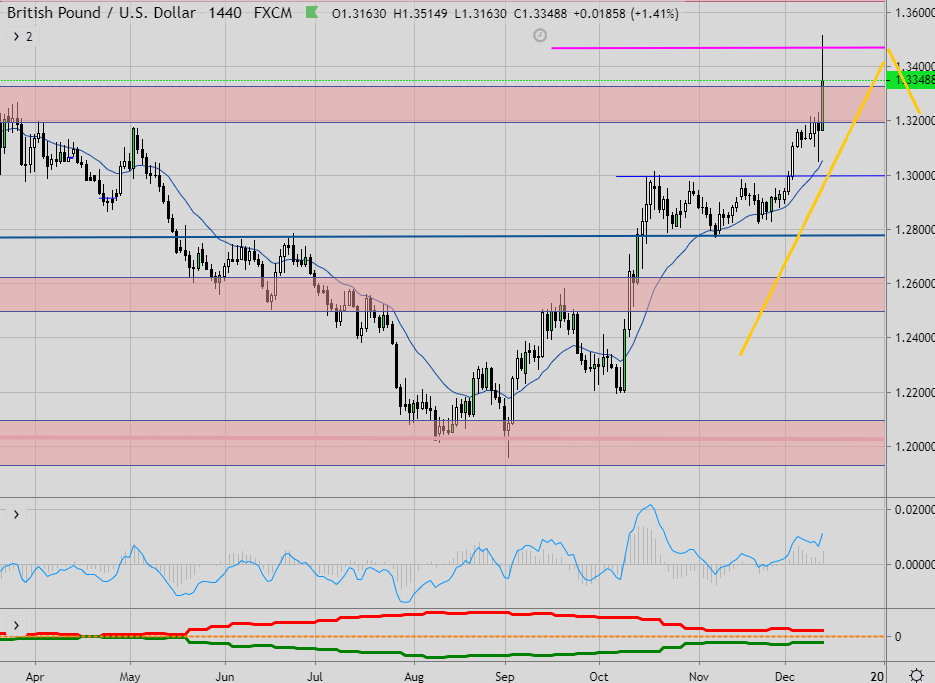Image resolution: width=935 pixels, height=683 pixels.
Task: Click the Jul label on time axis
Action: 315,676
